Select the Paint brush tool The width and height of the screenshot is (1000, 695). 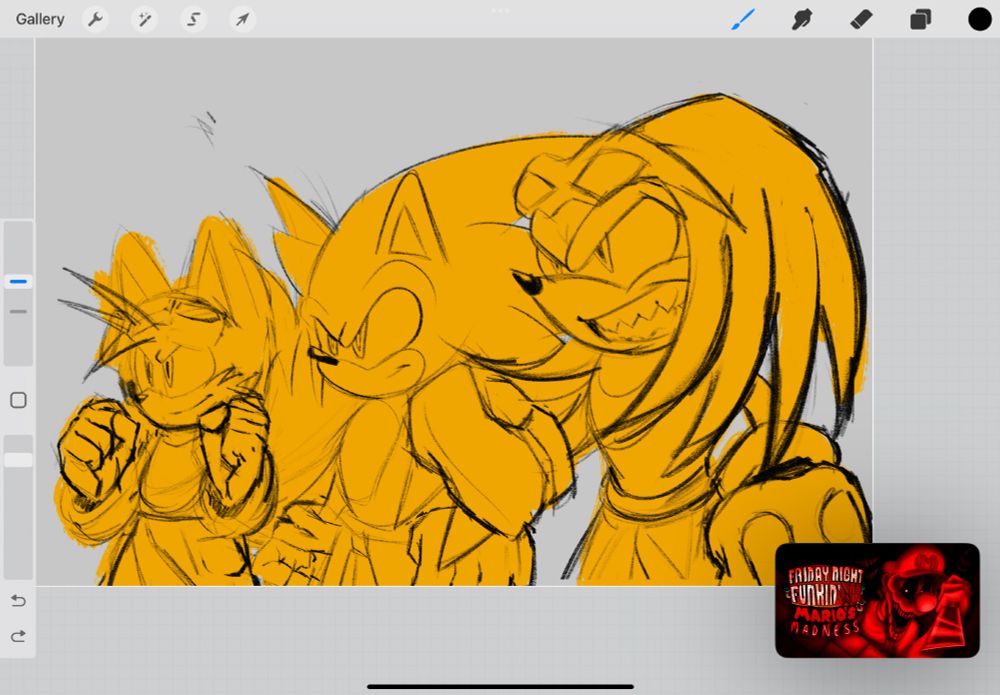(743, 19)
